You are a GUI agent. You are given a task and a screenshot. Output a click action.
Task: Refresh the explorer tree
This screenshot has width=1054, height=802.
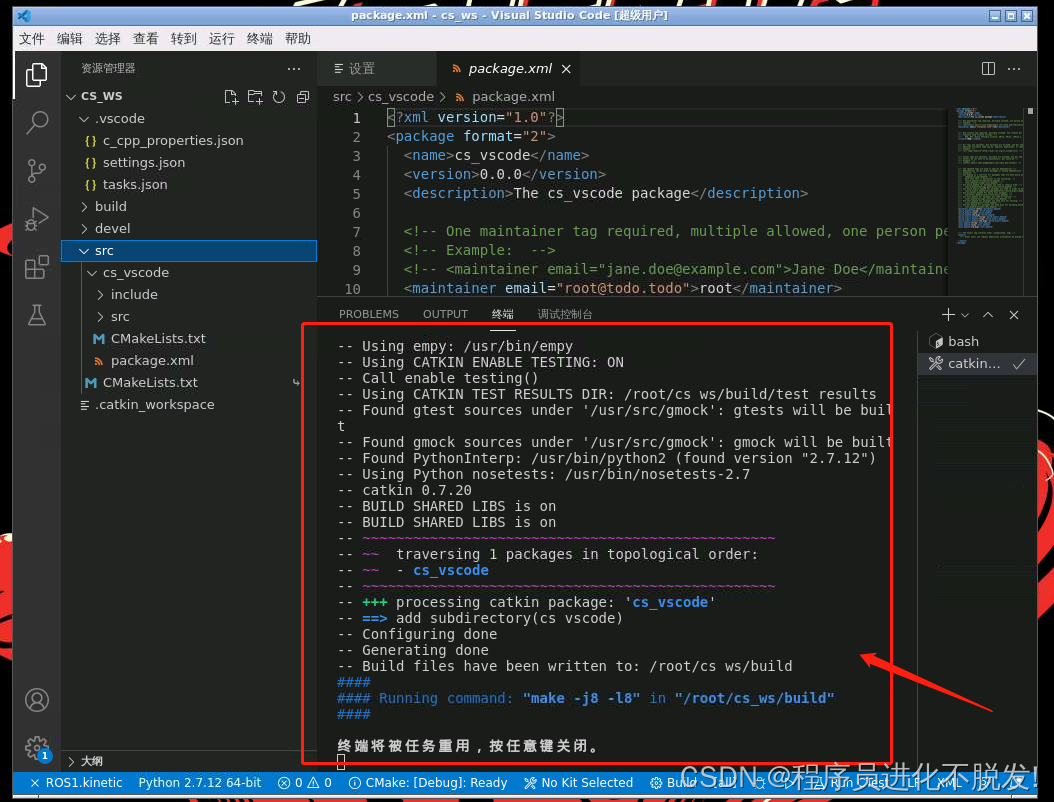279,97
